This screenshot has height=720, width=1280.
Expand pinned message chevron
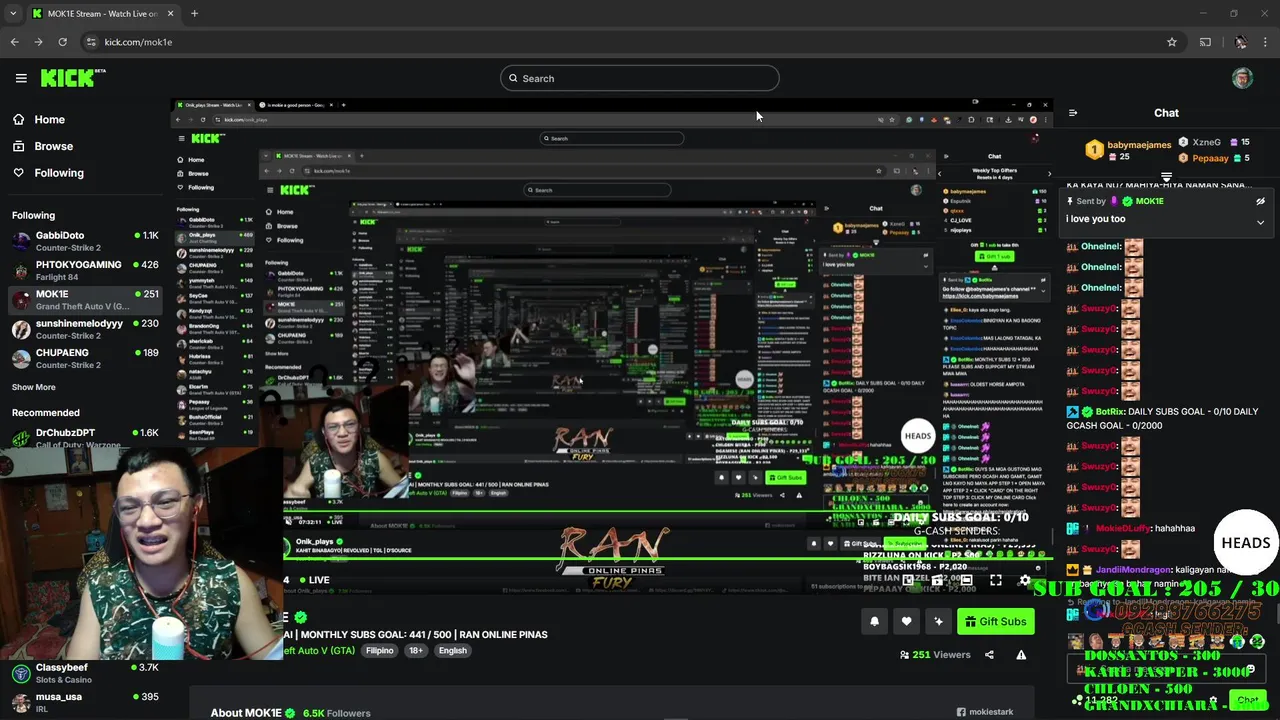[1260, 222]
